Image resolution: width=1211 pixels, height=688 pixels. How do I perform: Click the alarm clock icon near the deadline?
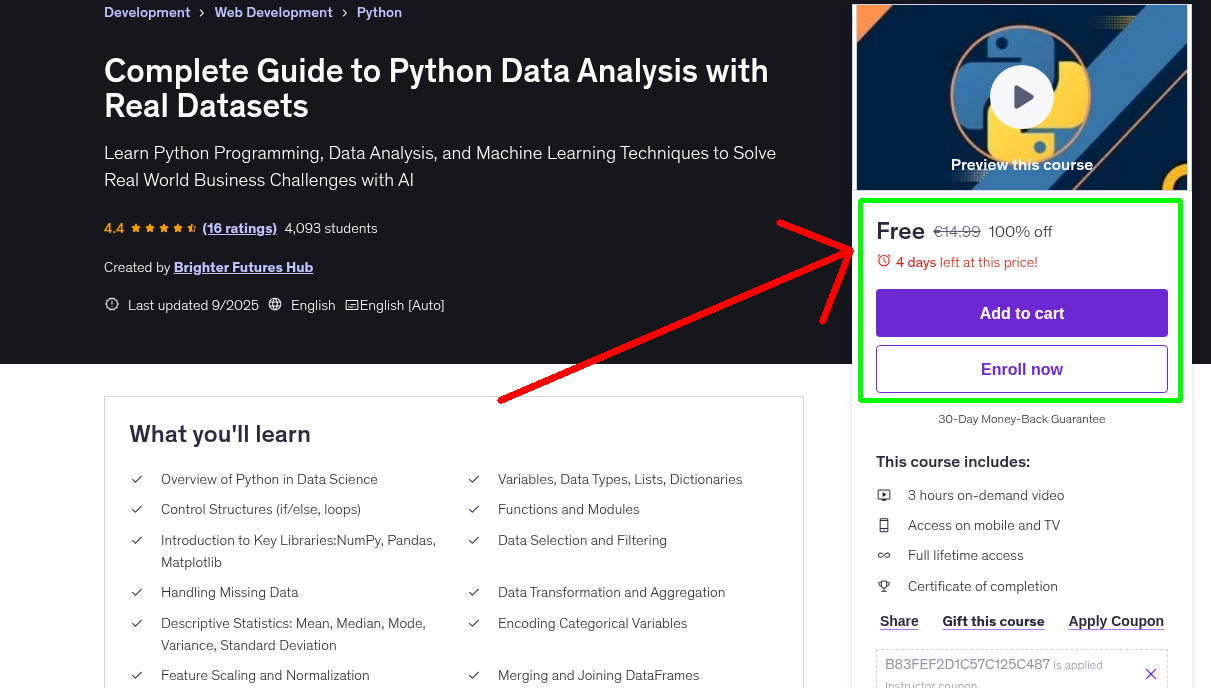[883, 260]
